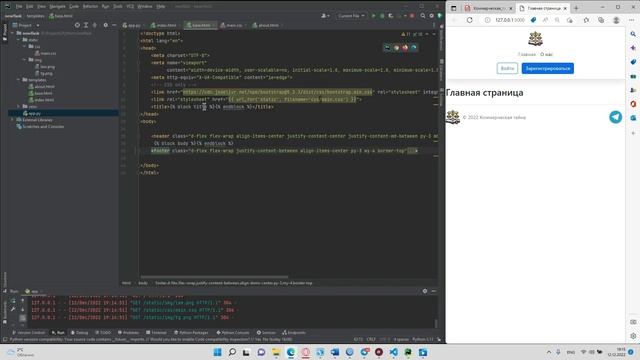The width and height of the screenshot is (640, 360).
Task: Open the Refactor menu
Action: click(x=90, y=7)
